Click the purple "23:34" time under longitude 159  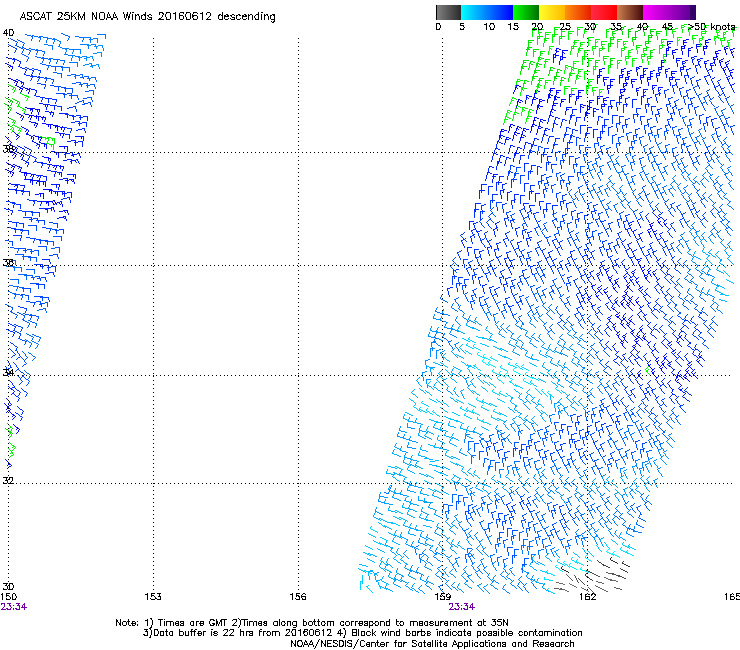click(x=462, y=607)
